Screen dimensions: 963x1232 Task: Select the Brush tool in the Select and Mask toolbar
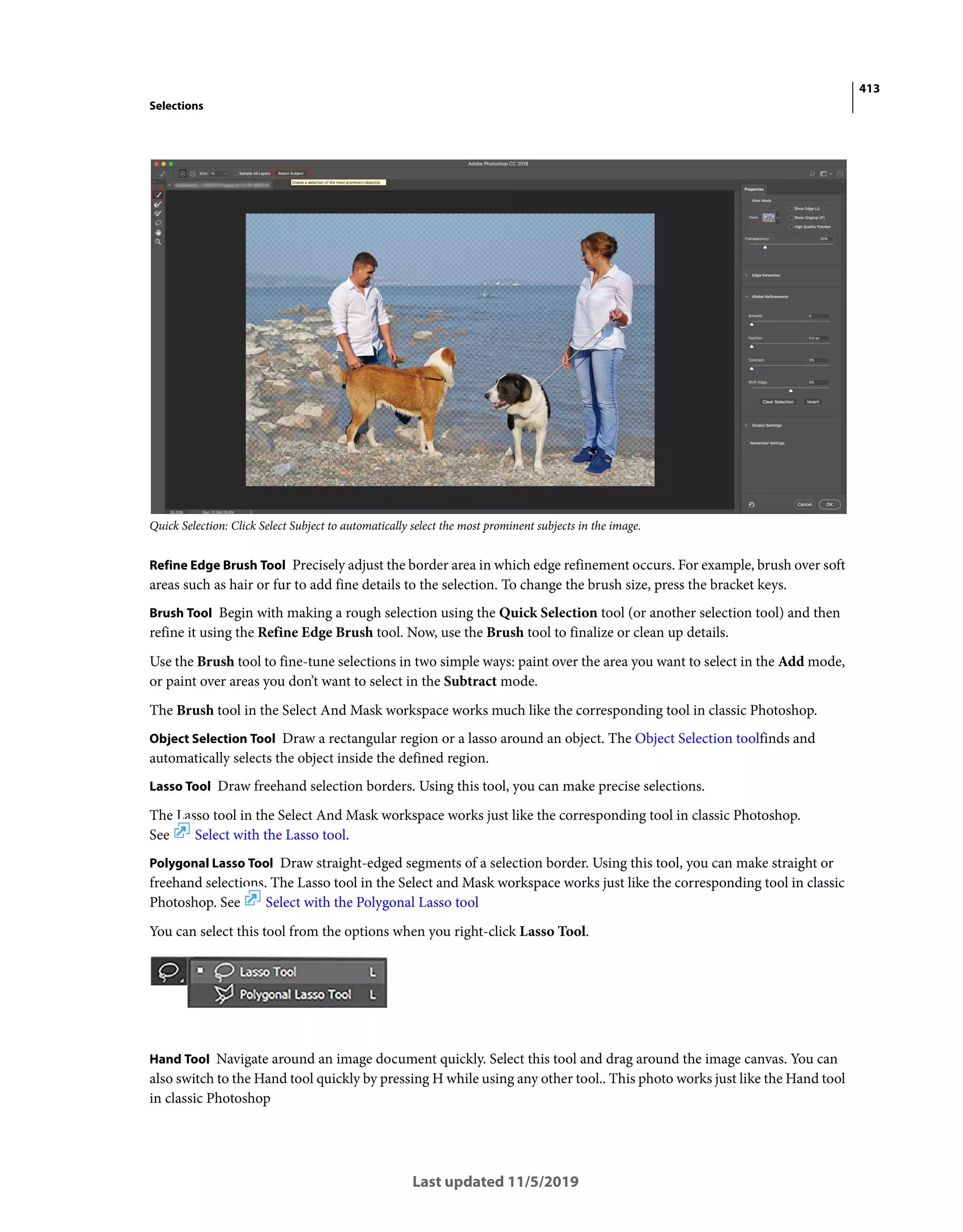tap(158, 213)
